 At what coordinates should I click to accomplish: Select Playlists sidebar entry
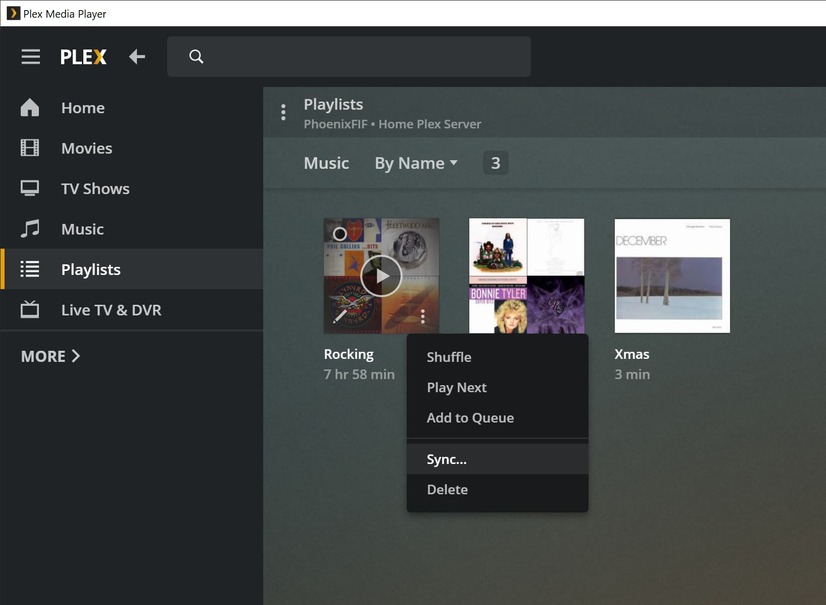(132, 269)
